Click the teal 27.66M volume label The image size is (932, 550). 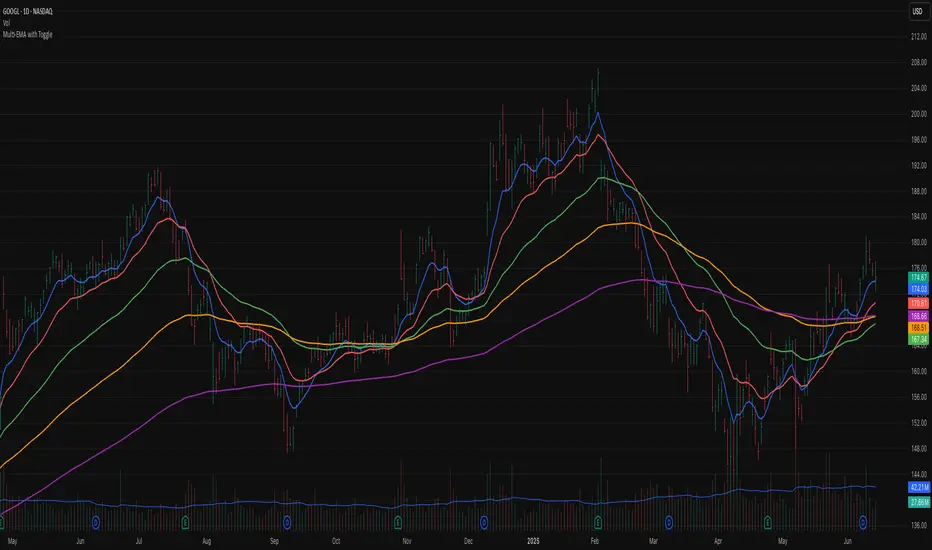tap(919, 502)
